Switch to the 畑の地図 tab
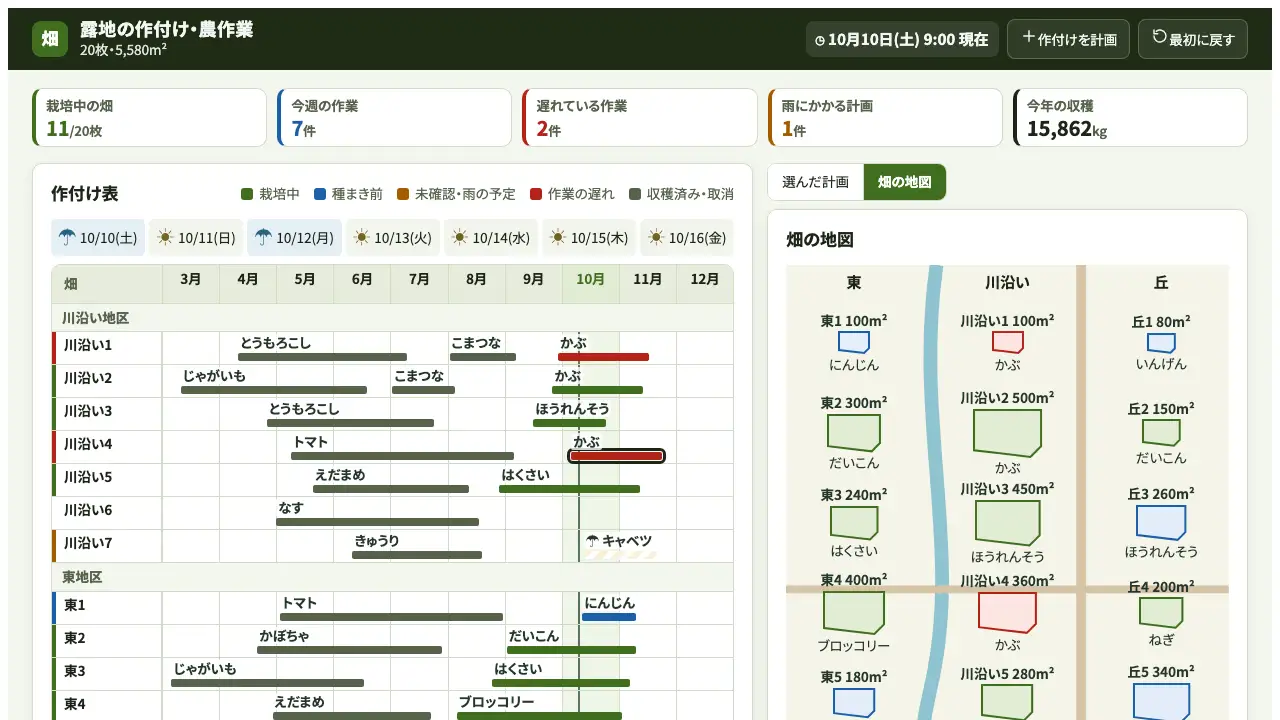Screen dimensions: 1280x720 click(x=904, y=182)
